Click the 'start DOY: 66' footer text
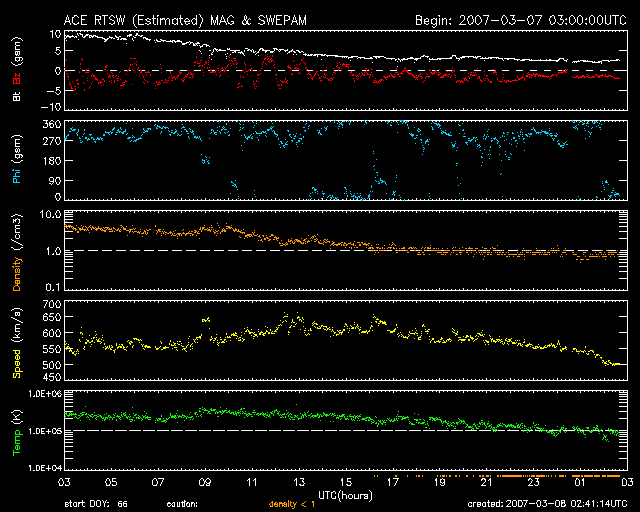The image size is (640, 512). pos(96,505)
